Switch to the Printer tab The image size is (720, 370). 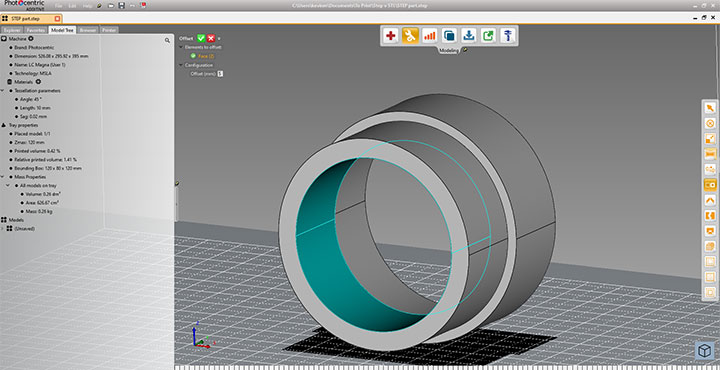coord(109,30)
